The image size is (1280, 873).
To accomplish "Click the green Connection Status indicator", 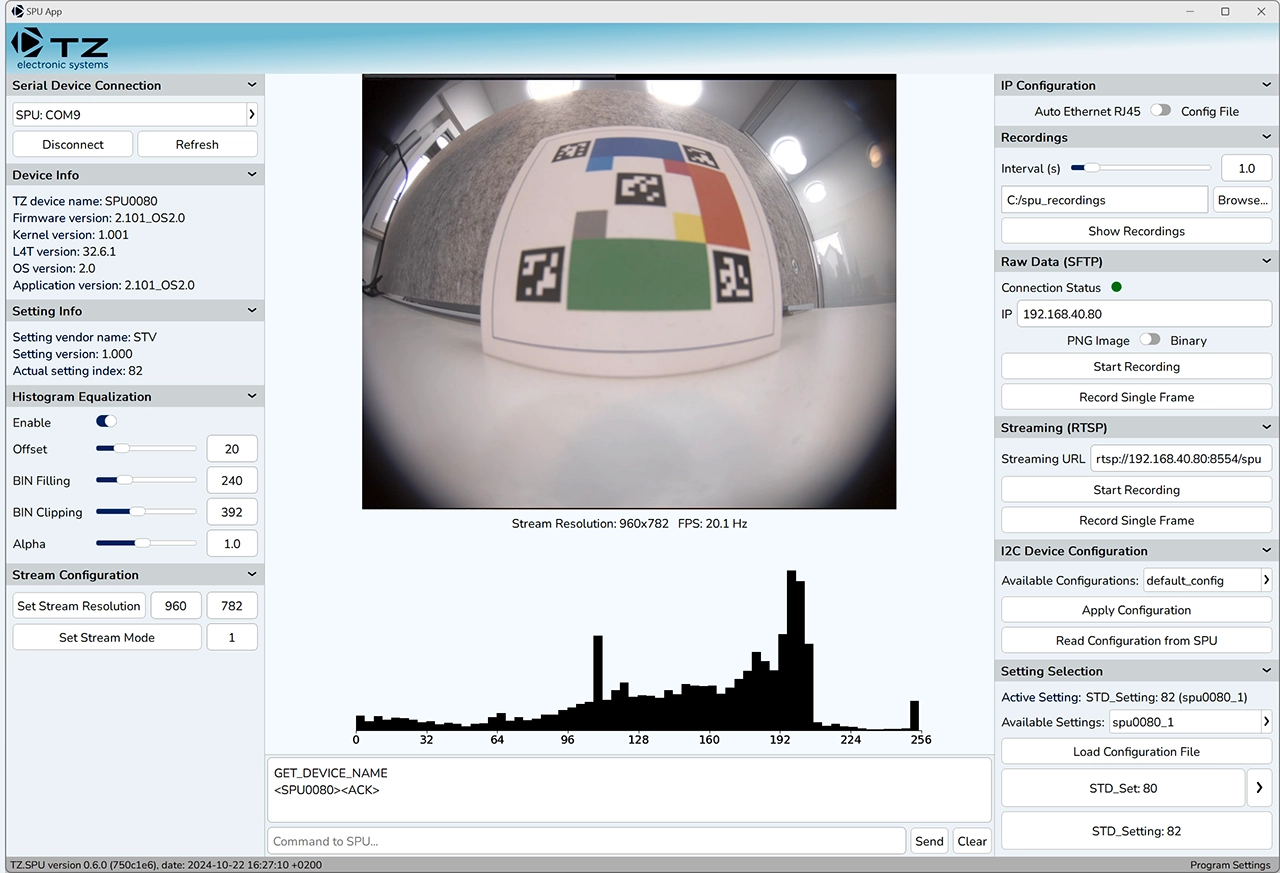I will click(x=1116, y=287).
